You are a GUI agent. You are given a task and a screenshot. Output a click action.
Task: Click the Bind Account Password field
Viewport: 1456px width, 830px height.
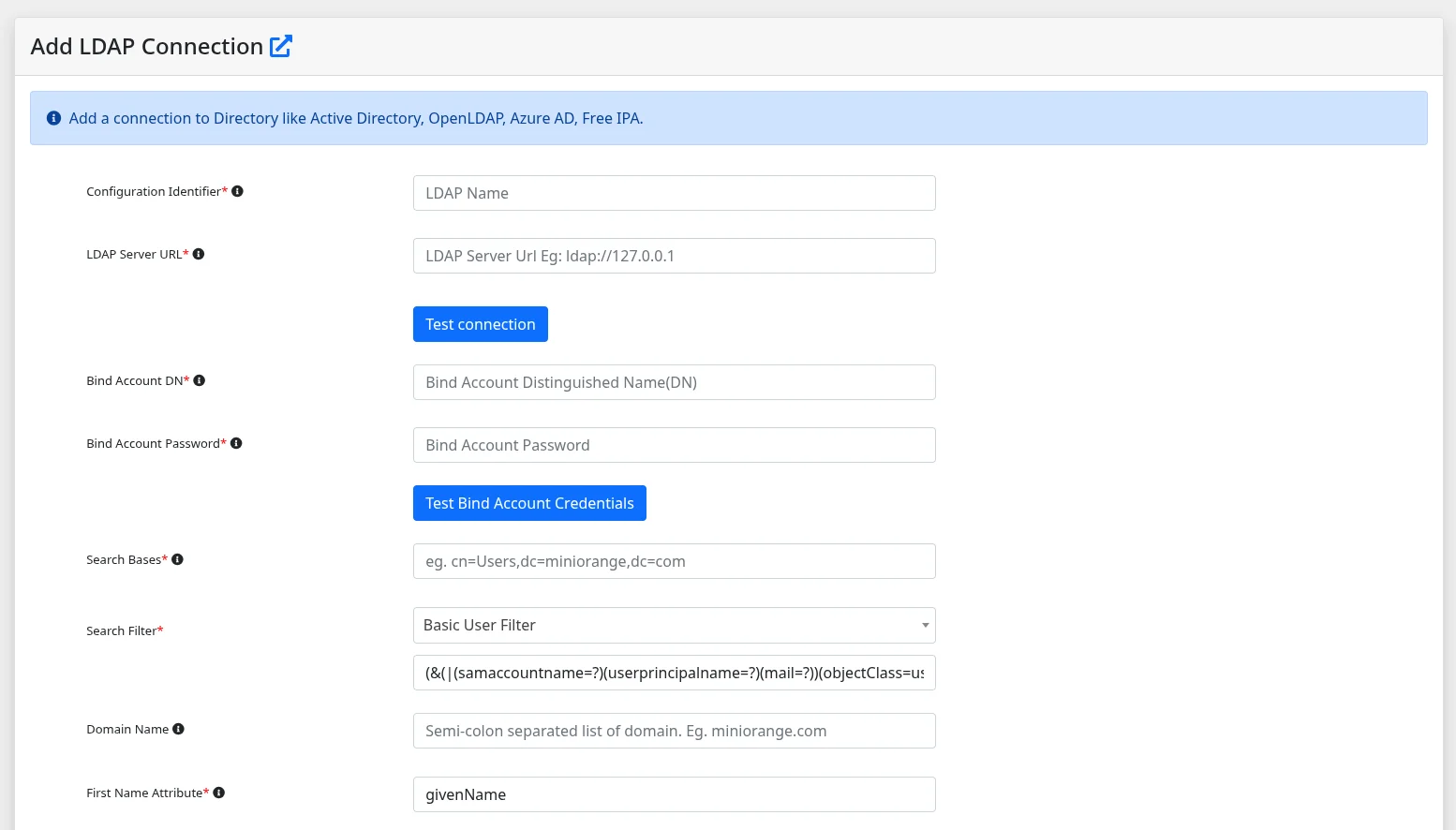(x=674, y=444)
